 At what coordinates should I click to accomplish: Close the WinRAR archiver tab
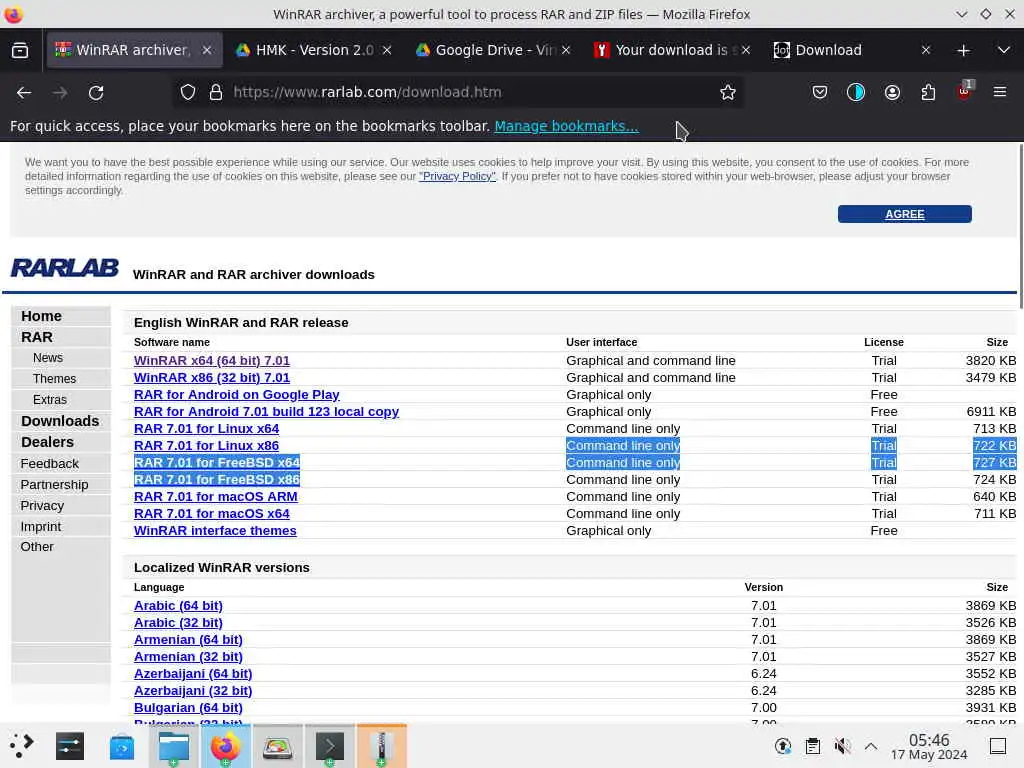pos(207,50)
